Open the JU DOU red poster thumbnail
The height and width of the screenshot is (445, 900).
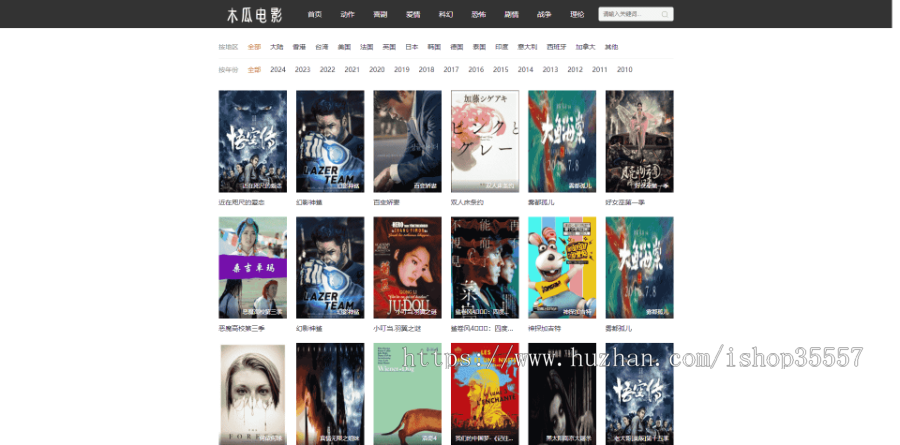(408, 268)
